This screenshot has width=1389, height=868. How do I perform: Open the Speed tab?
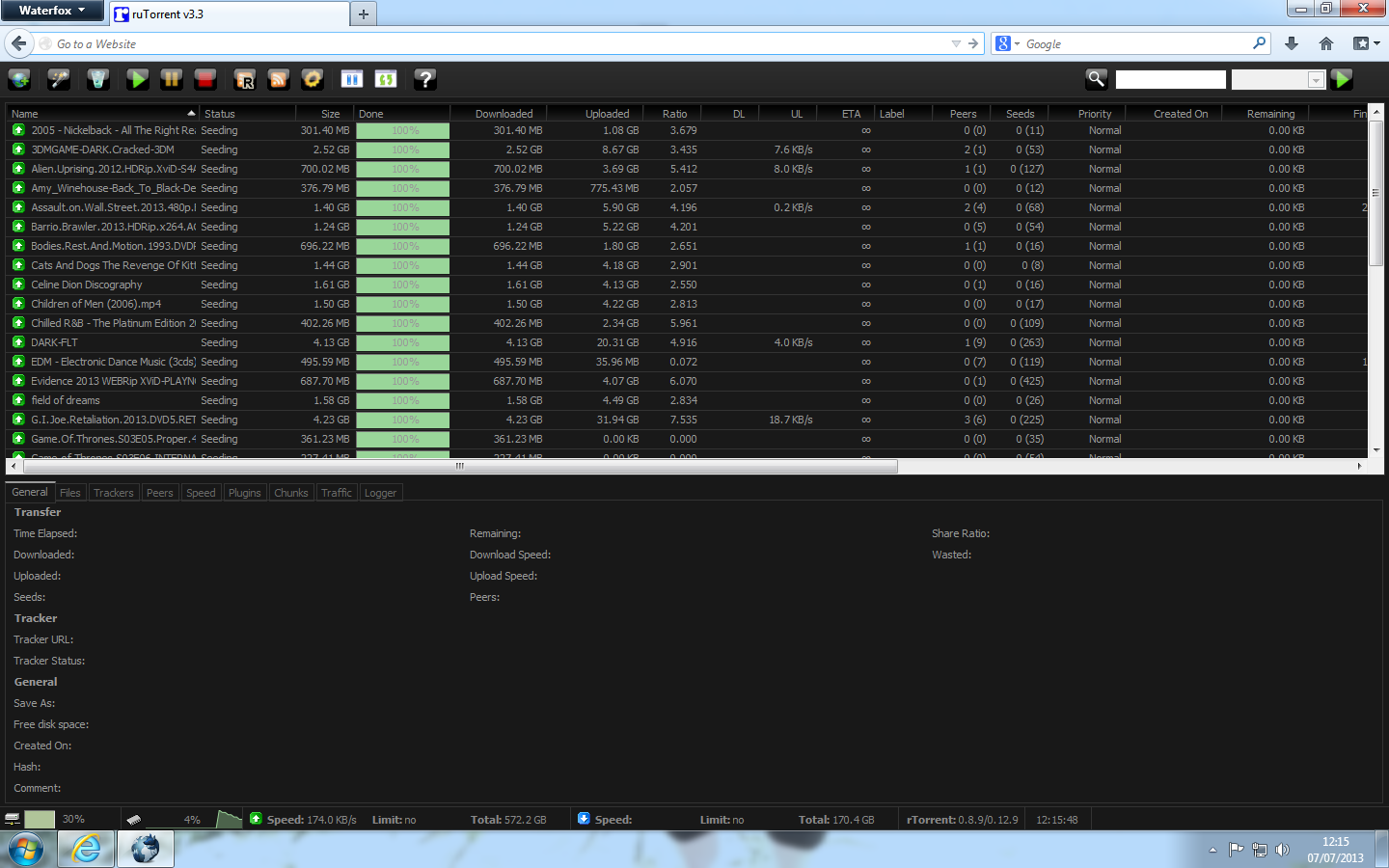tap(201, 493)
